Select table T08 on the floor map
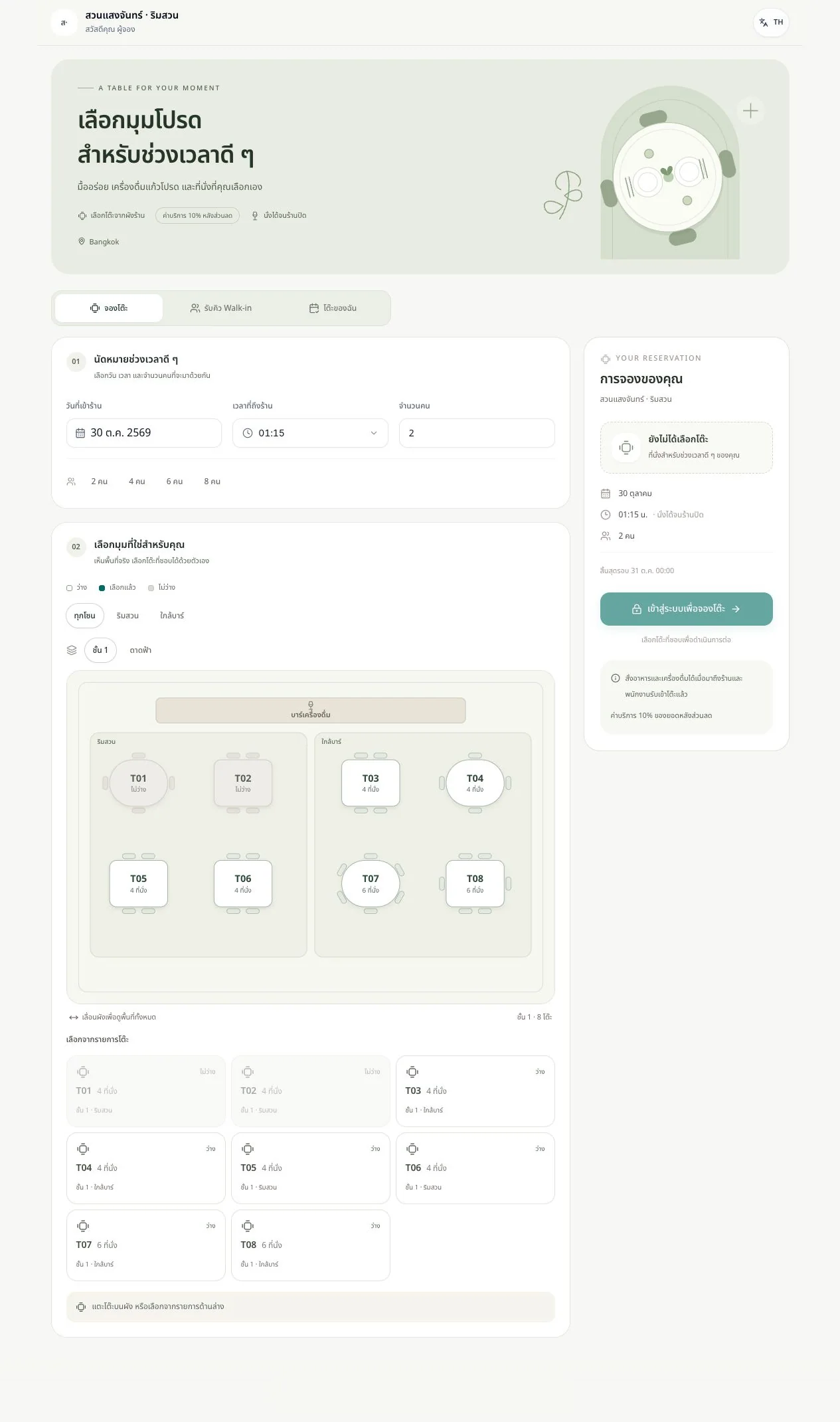Image resolution: width=840 pixels, height=1422 pixels. (x=475, y=883)
